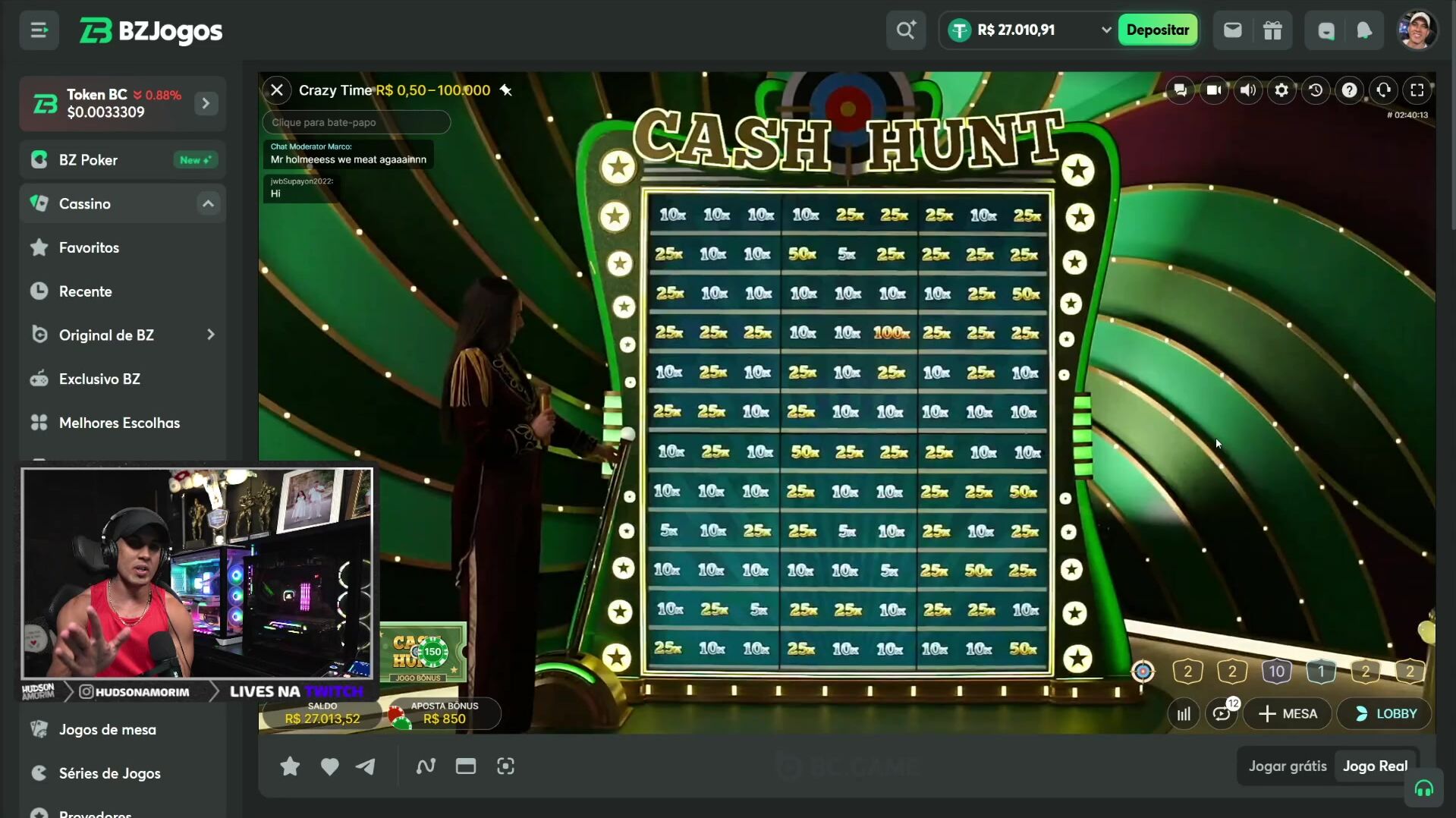This screenshot has width=1456, height=818.
Task: Open game settings gear icon
Action: click(x=1281, y=90)
